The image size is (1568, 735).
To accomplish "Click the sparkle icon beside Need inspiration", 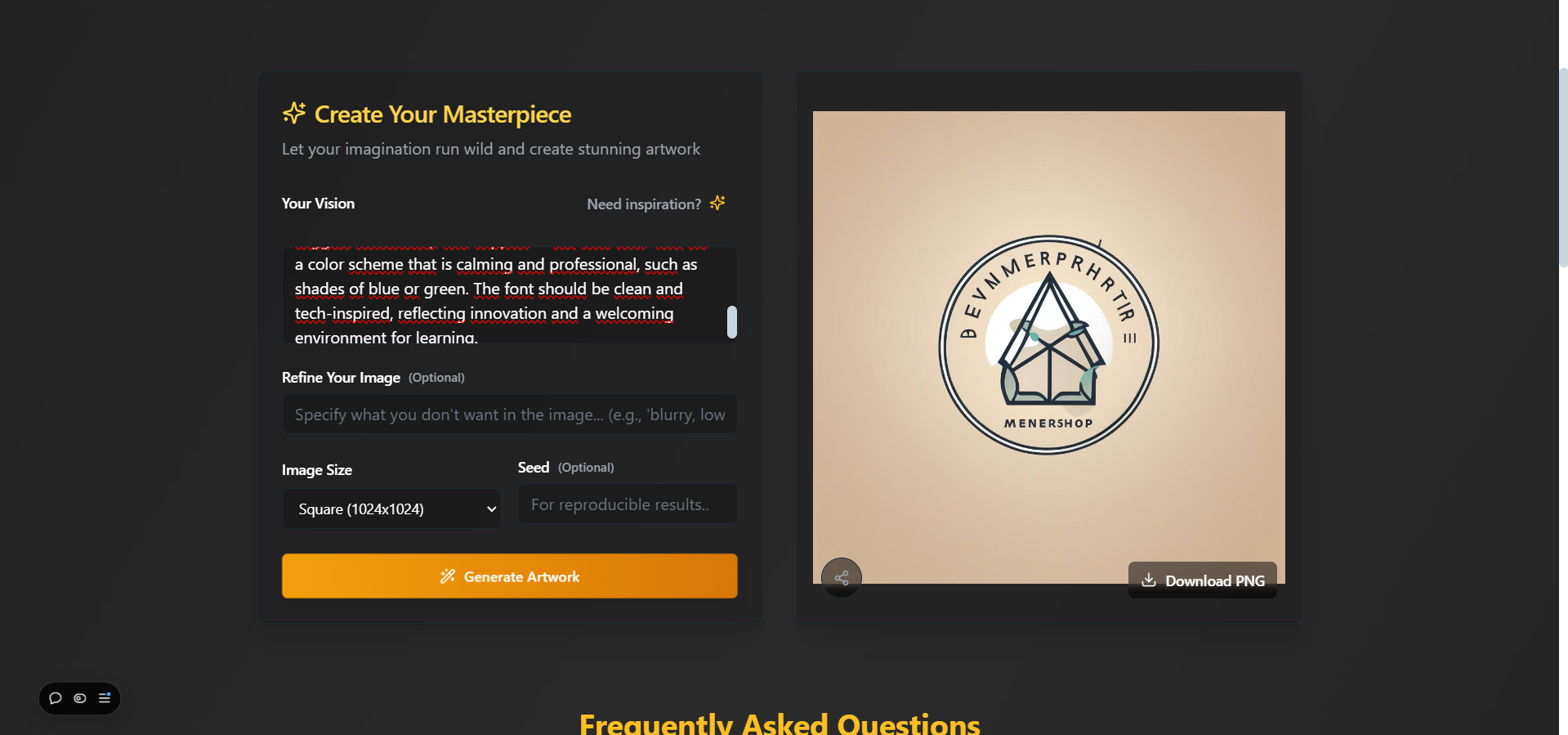I will (x=717, y=203).
